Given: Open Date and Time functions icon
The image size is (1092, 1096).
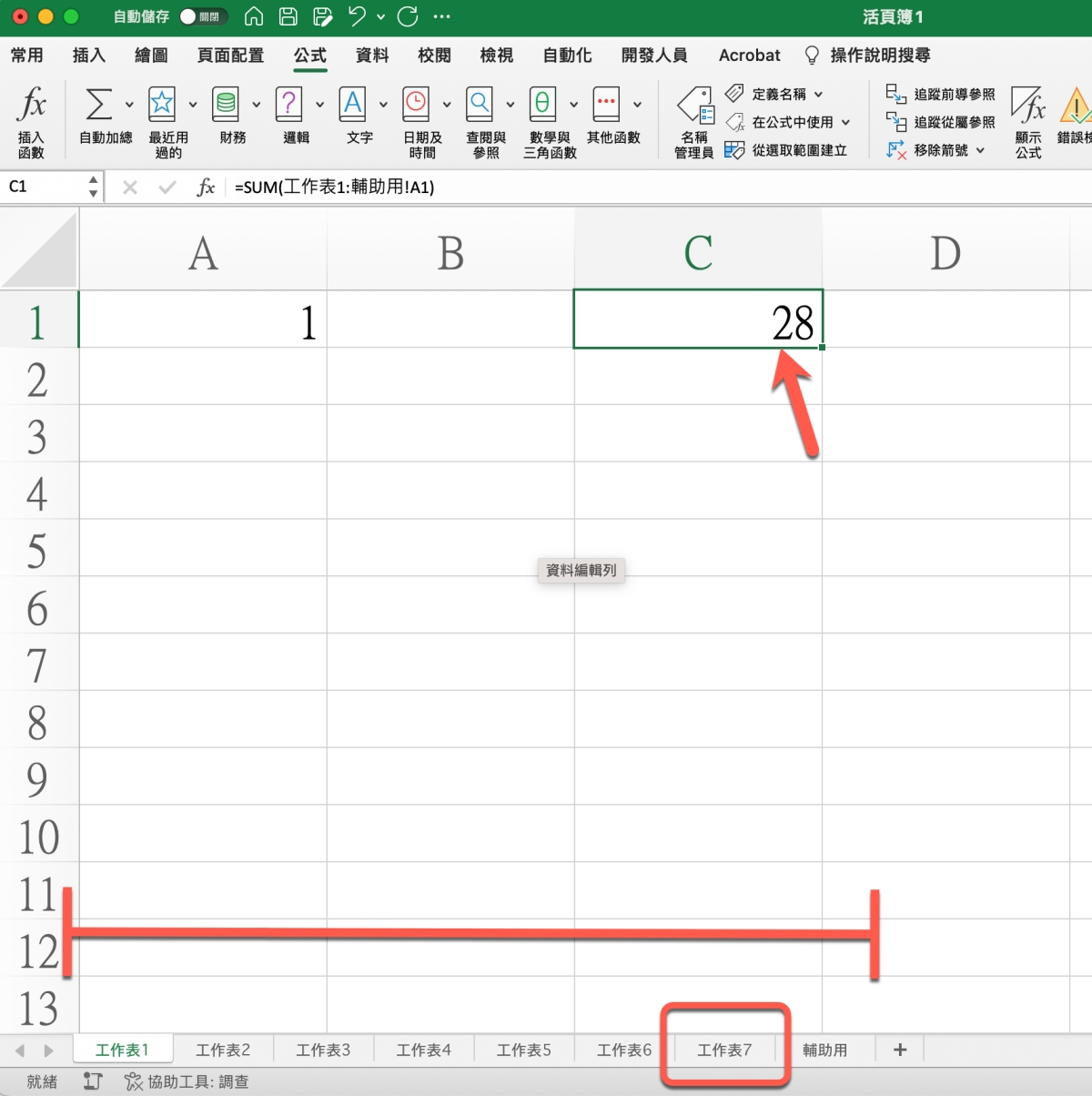Looking at the screenshot, I should point(416,105).
